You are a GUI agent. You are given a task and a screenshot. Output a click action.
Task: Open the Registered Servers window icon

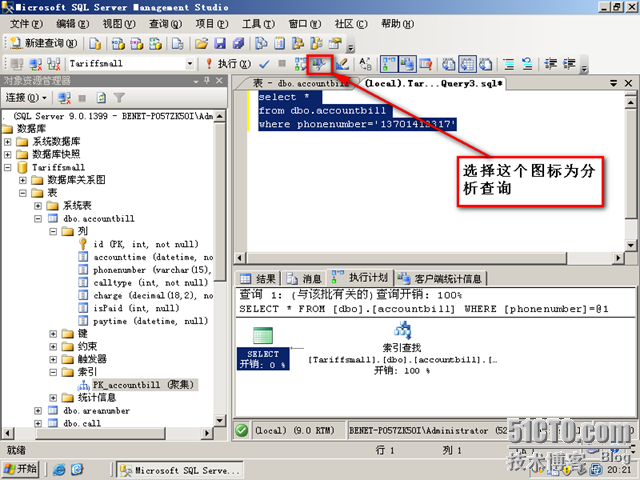261,43
